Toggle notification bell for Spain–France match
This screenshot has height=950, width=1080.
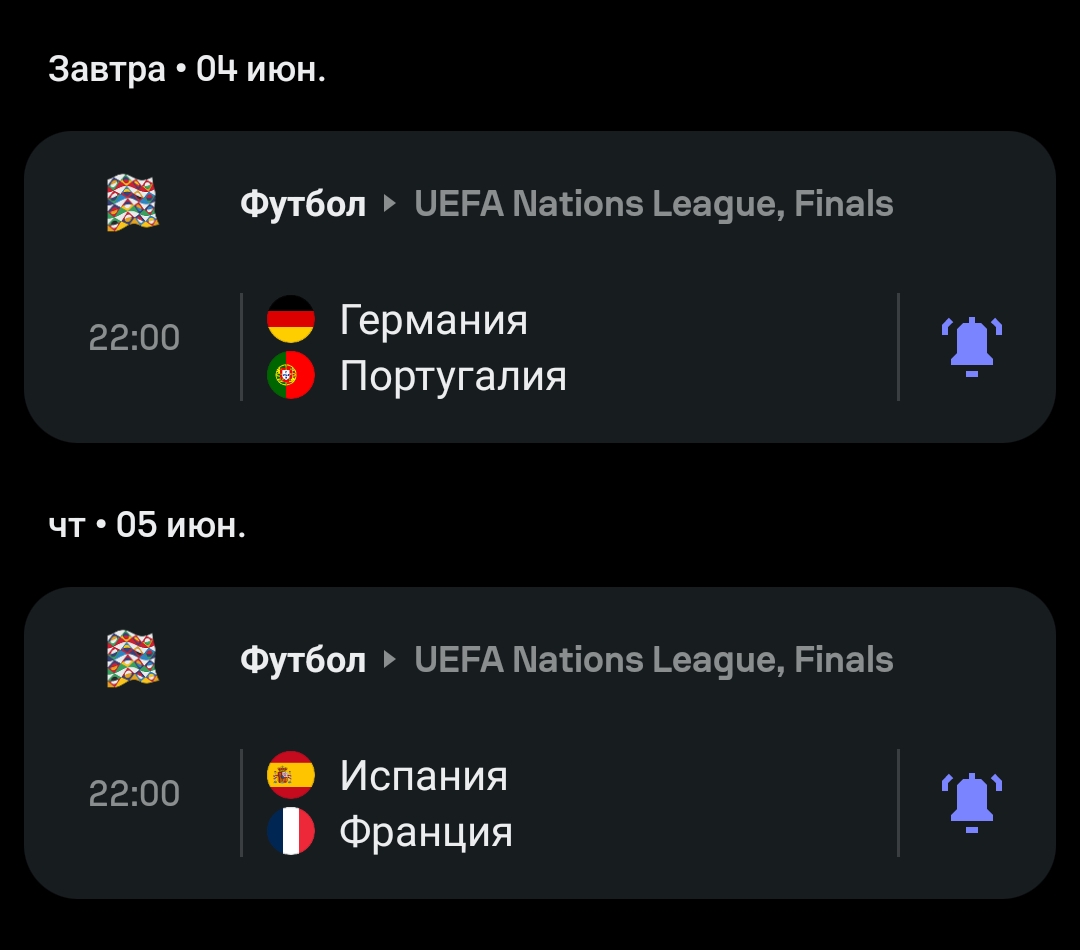[x=971, y=803]
